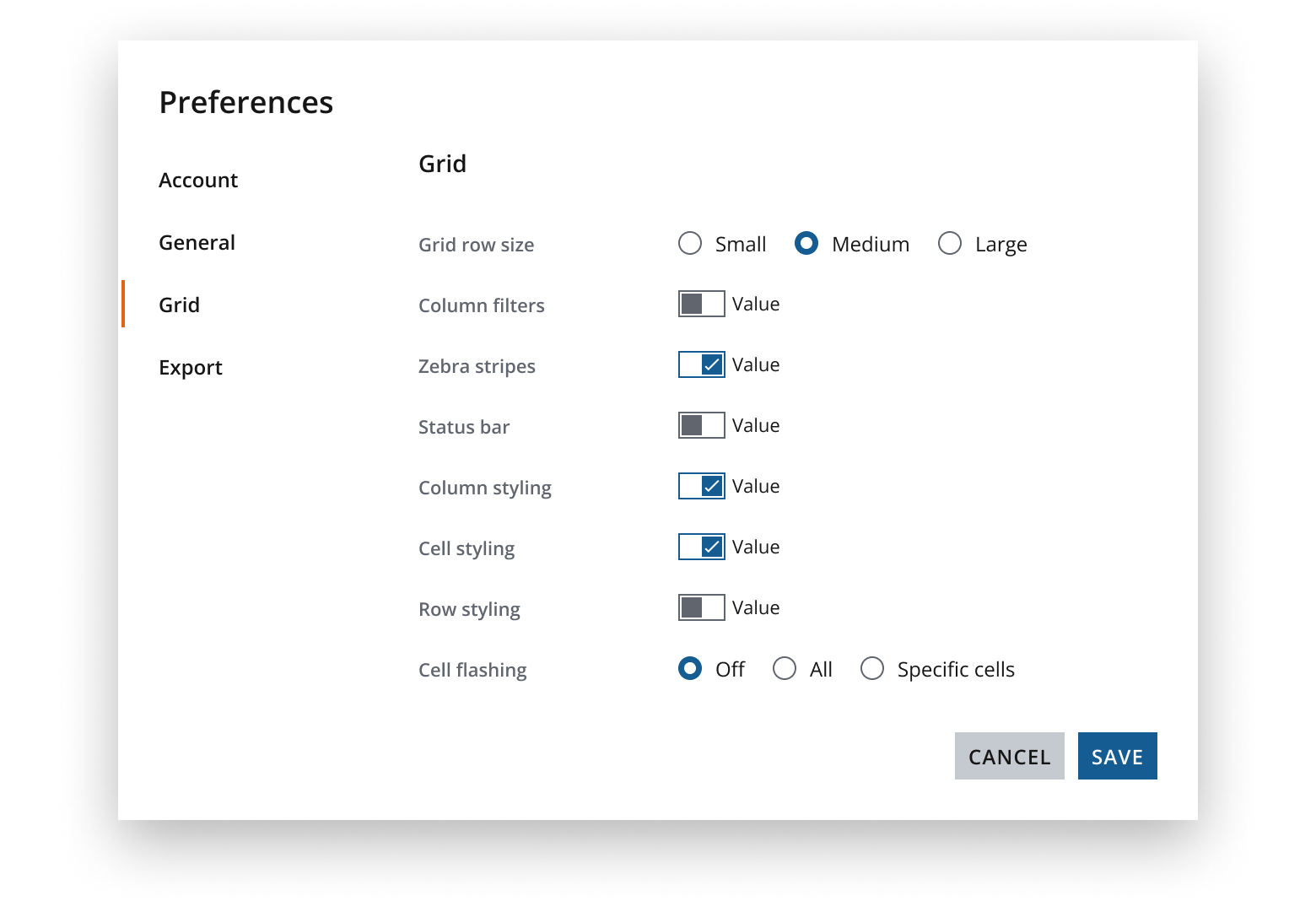Click the Grid row size label

[x=476, y=245]
